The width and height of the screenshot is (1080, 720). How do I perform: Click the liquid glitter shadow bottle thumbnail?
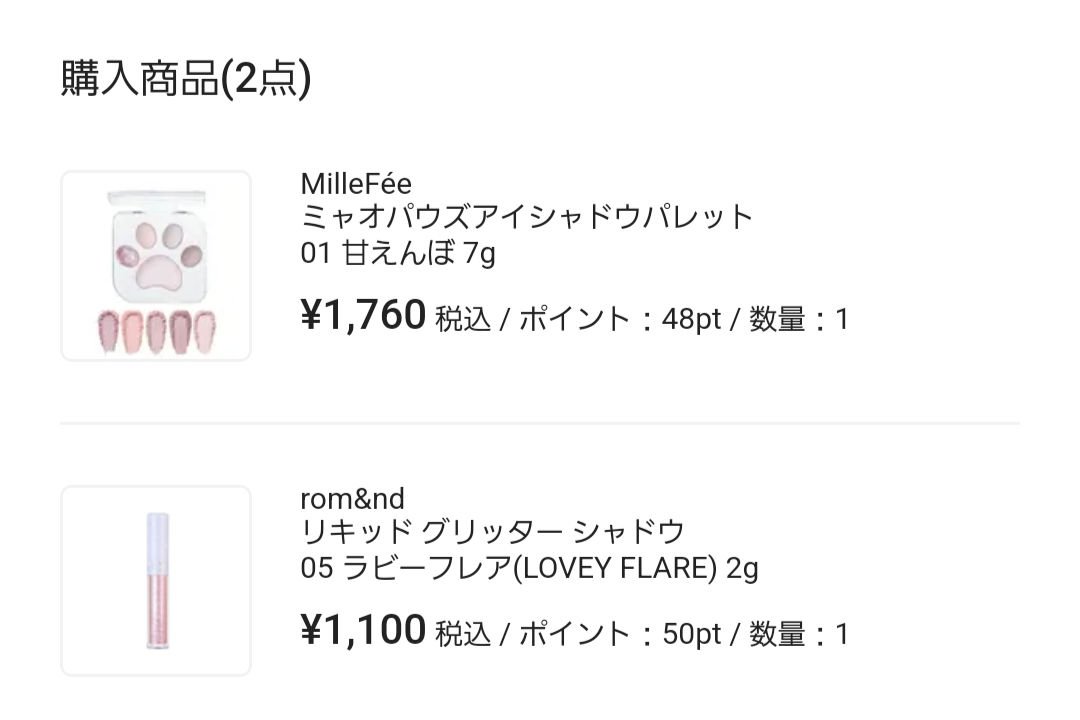pos(155,580)
